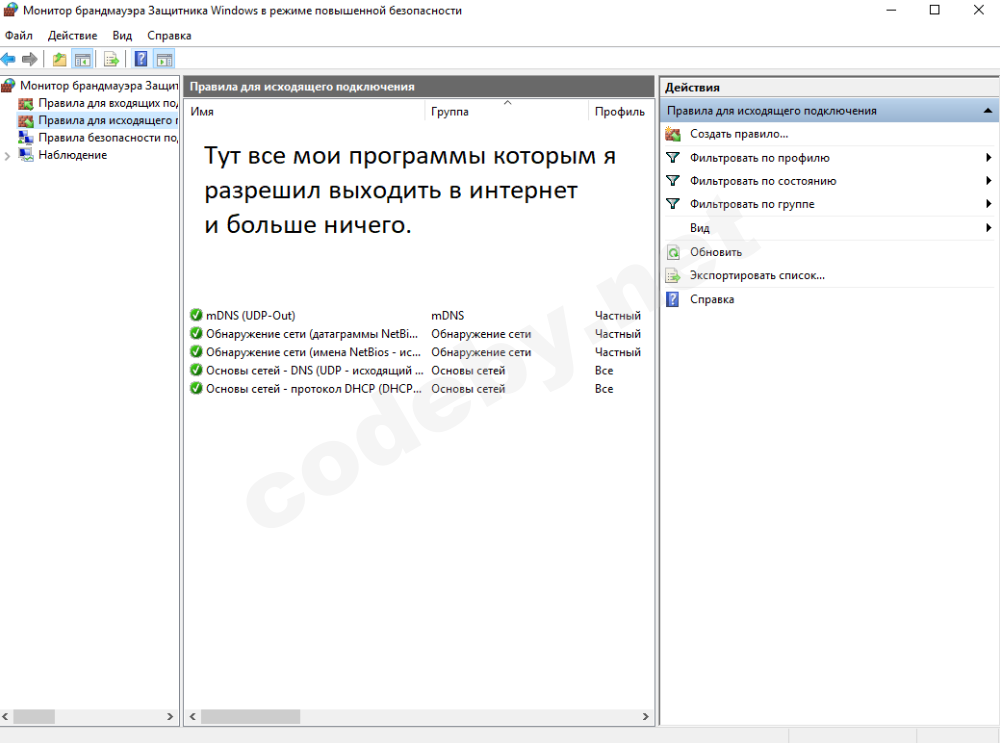Toggle the action pane with its toolbar icon
The width and height of the screenshot is (1000, 743).
(x=163, y=58)
